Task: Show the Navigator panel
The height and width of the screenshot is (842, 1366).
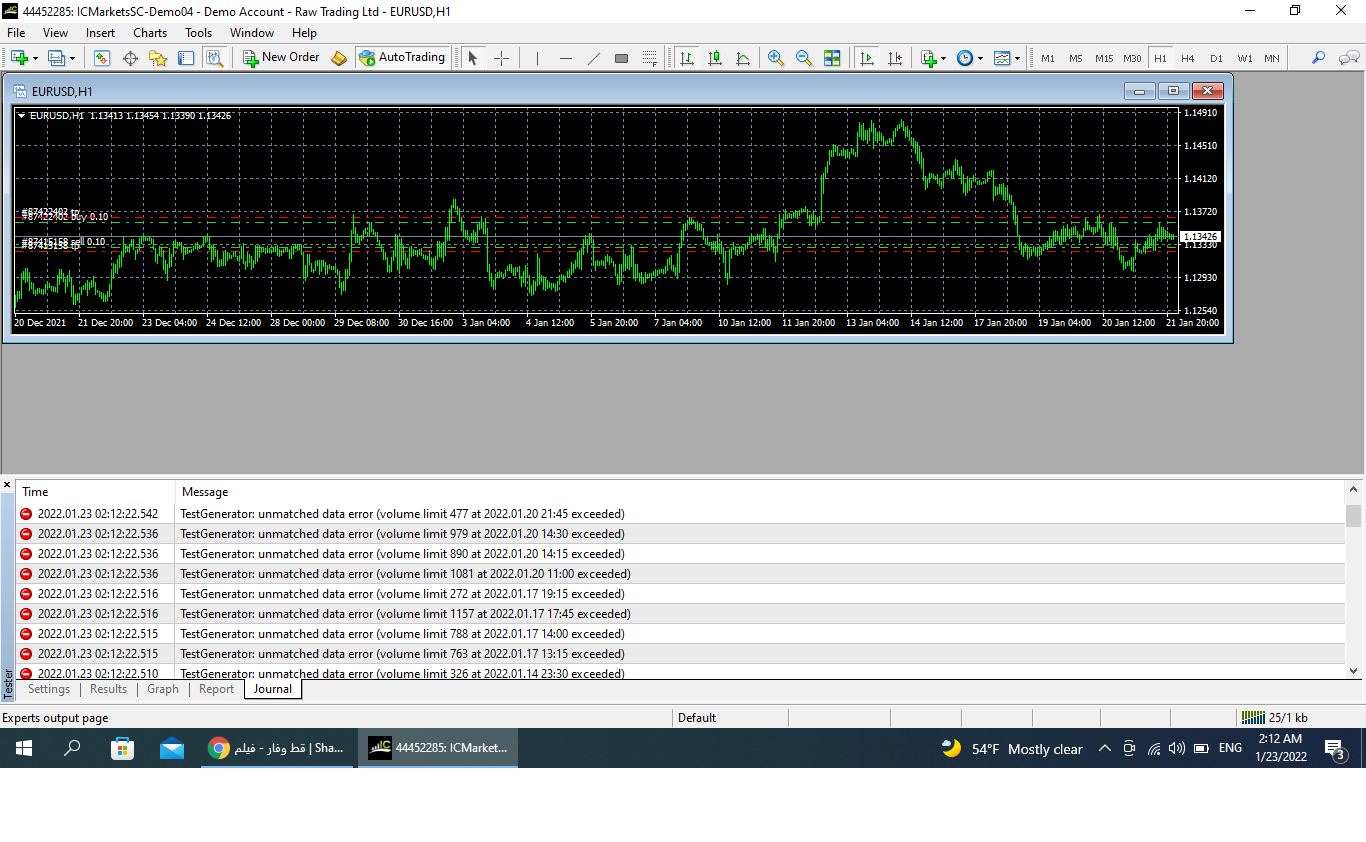Action: 158,58
